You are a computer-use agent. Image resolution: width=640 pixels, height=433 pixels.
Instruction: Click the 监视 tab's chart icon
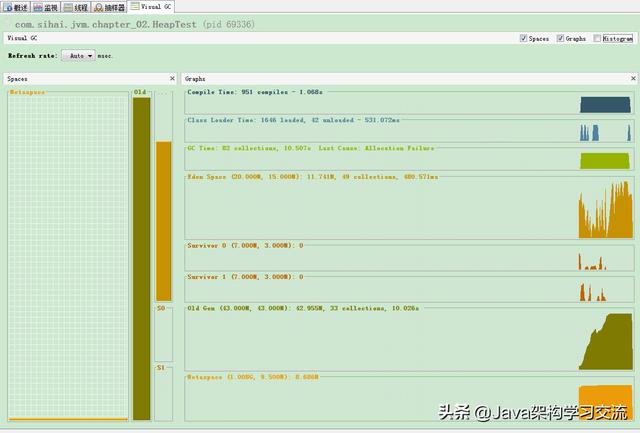tap(38, 7)
